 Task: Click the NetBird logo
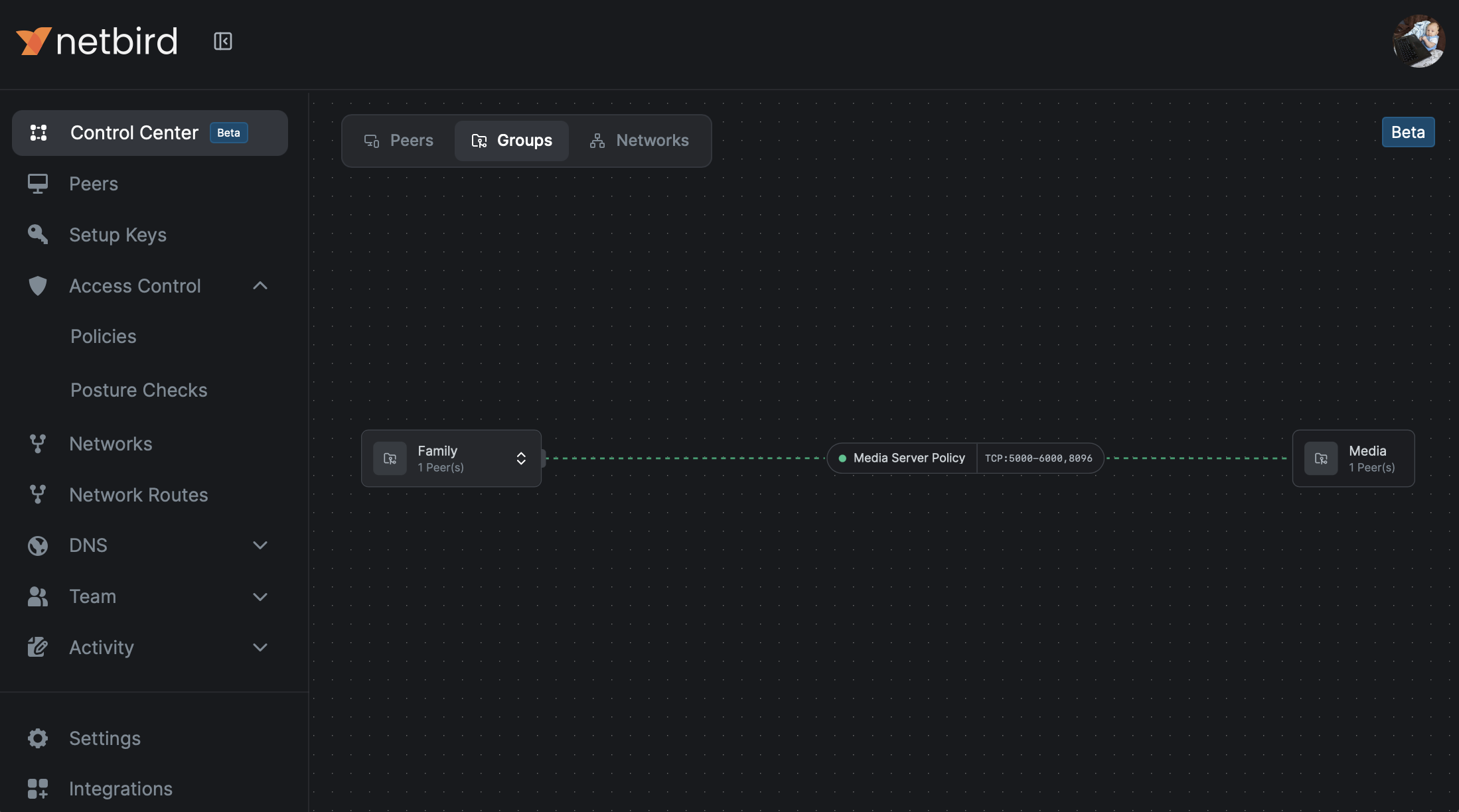[x=97, y=40]
